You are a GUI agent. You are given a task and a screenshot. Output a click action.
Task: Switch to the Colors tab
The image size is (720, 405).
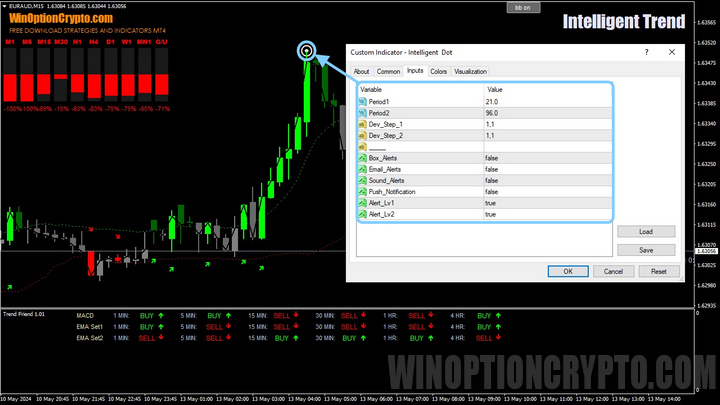tap(438, 72)
